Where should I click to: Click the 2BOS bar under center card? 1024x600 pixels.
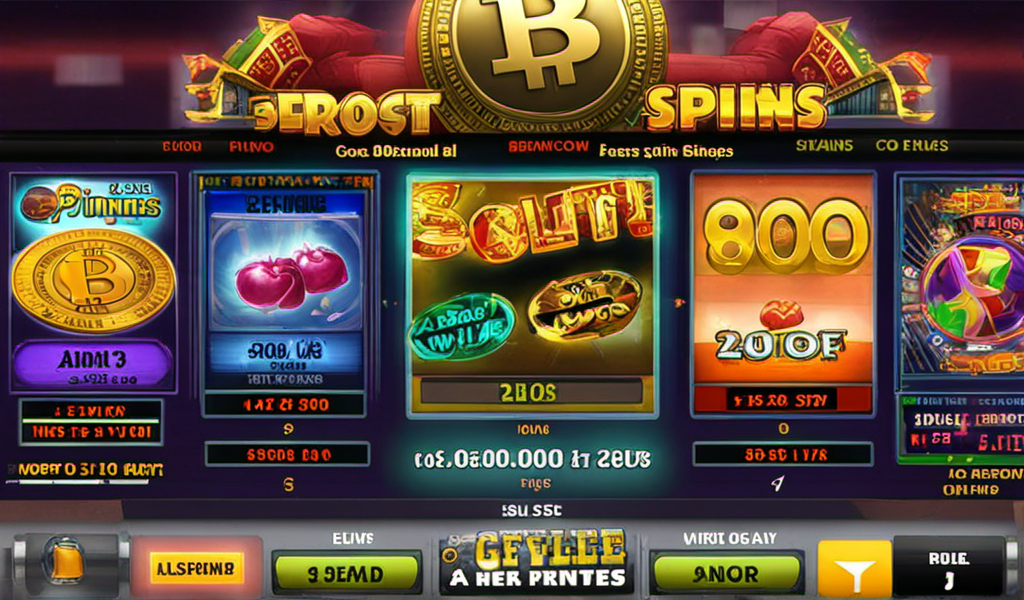(530, 392)
